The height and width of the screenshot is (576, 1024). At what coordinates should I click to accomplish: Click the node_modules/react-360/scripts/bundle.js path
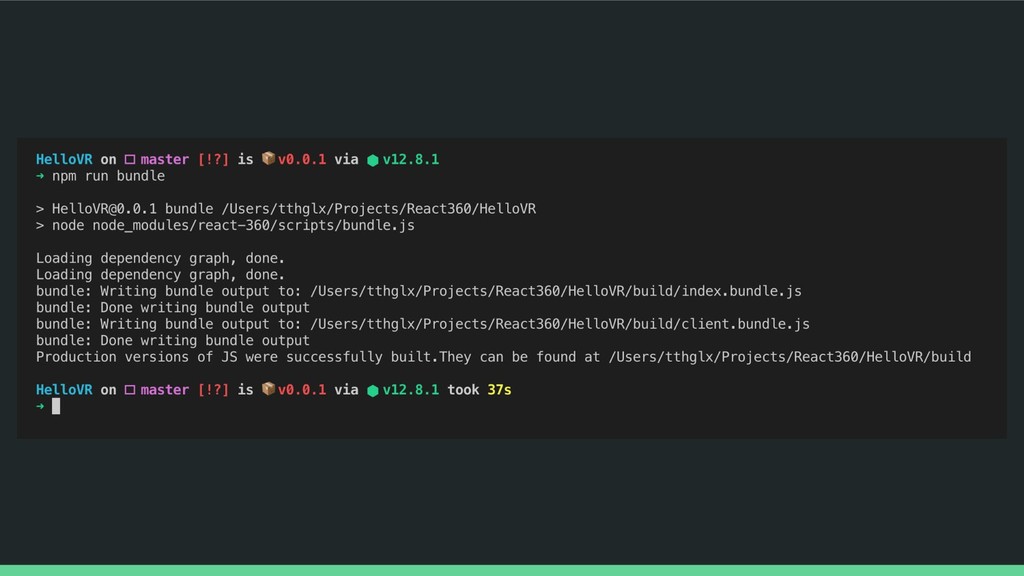(x=253, y=225)
